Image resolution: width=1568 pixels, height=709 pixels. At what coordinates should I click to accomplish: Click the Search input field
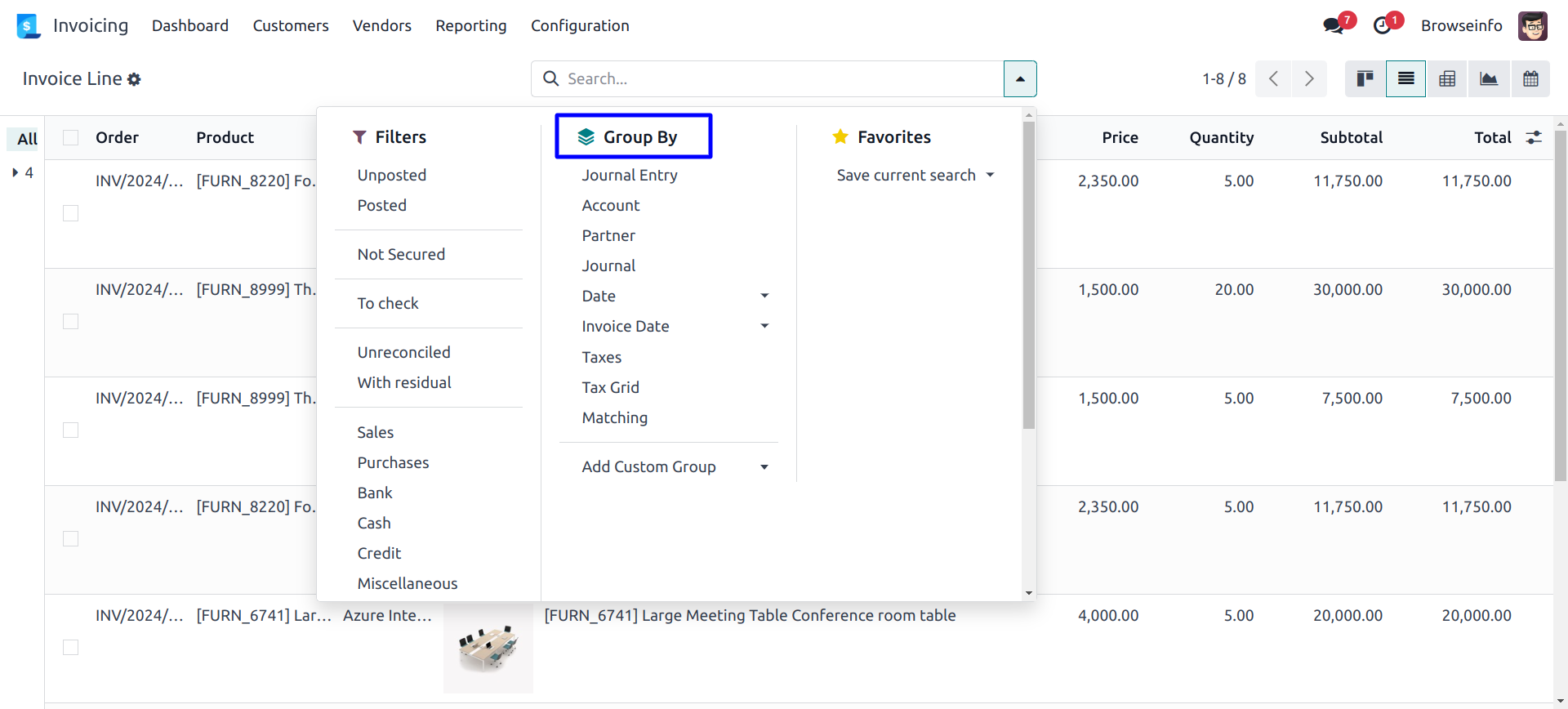coord(776,78)
